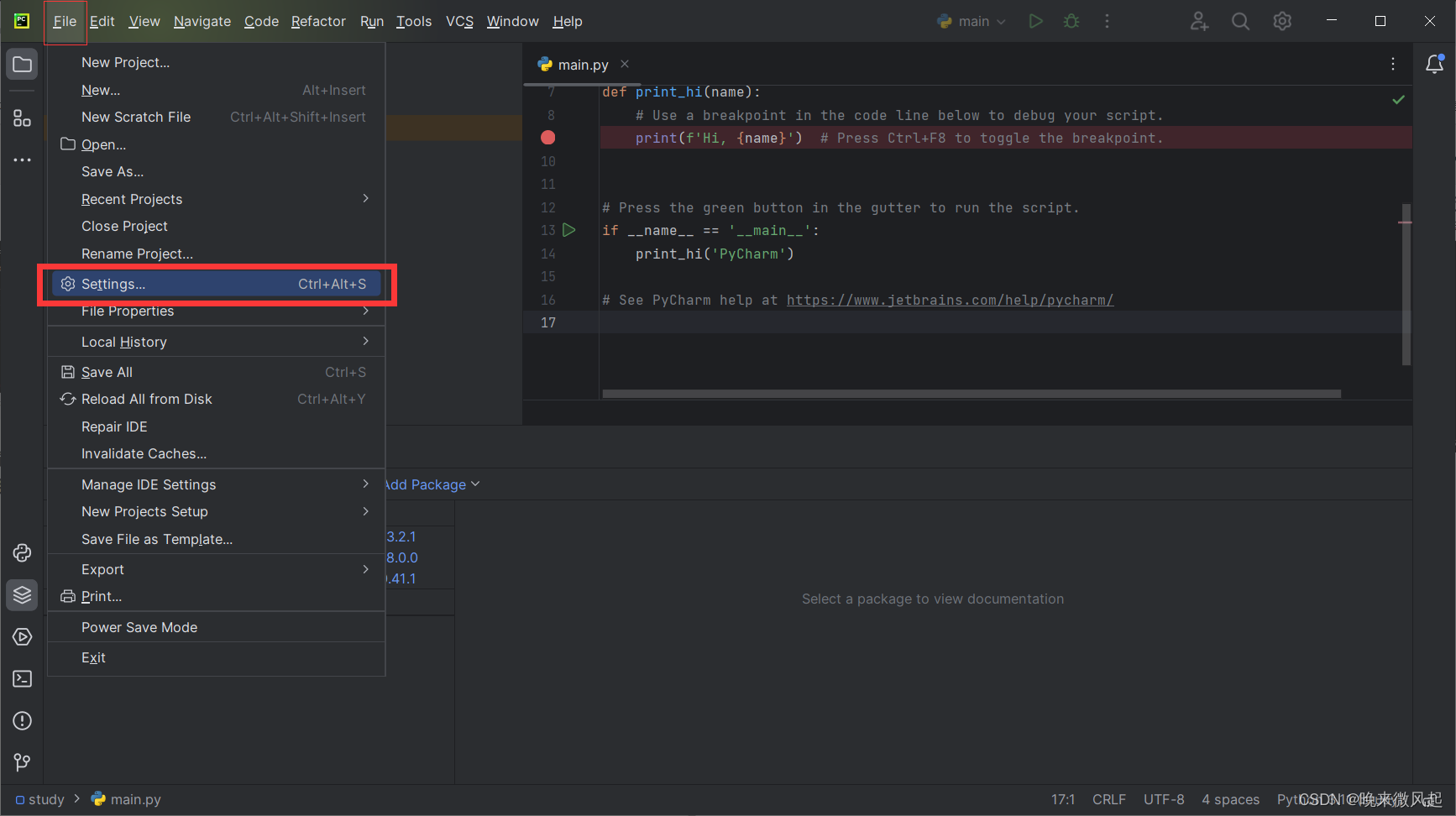Screen dimensions: 1456x816
Task: Click the CRLF line separator widget
Action: (x=1109, y=799)
